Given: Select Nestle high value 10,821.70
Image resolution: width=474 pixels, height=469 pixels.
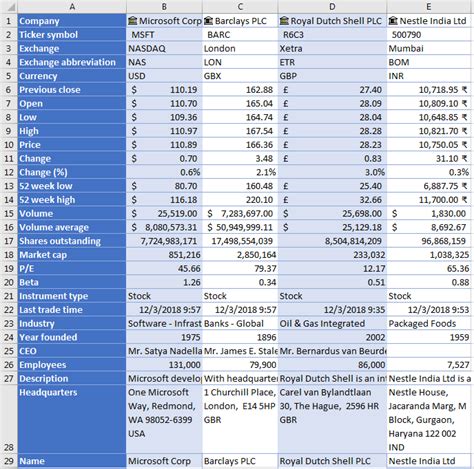Looking at the screenshot, I should click(x=429, y=131).
